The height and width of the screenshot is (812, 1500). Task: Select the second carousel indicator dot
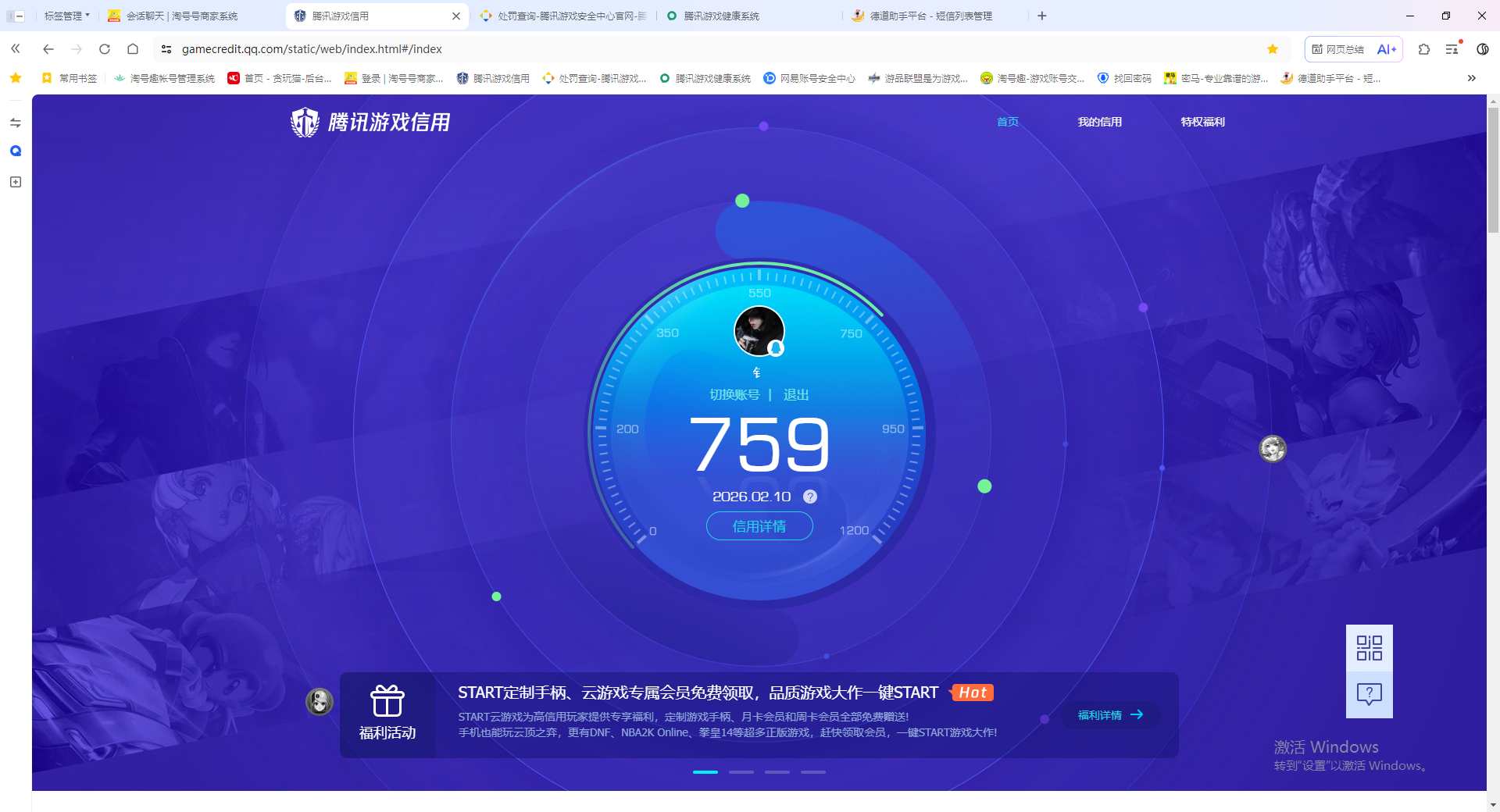[741, 772]
